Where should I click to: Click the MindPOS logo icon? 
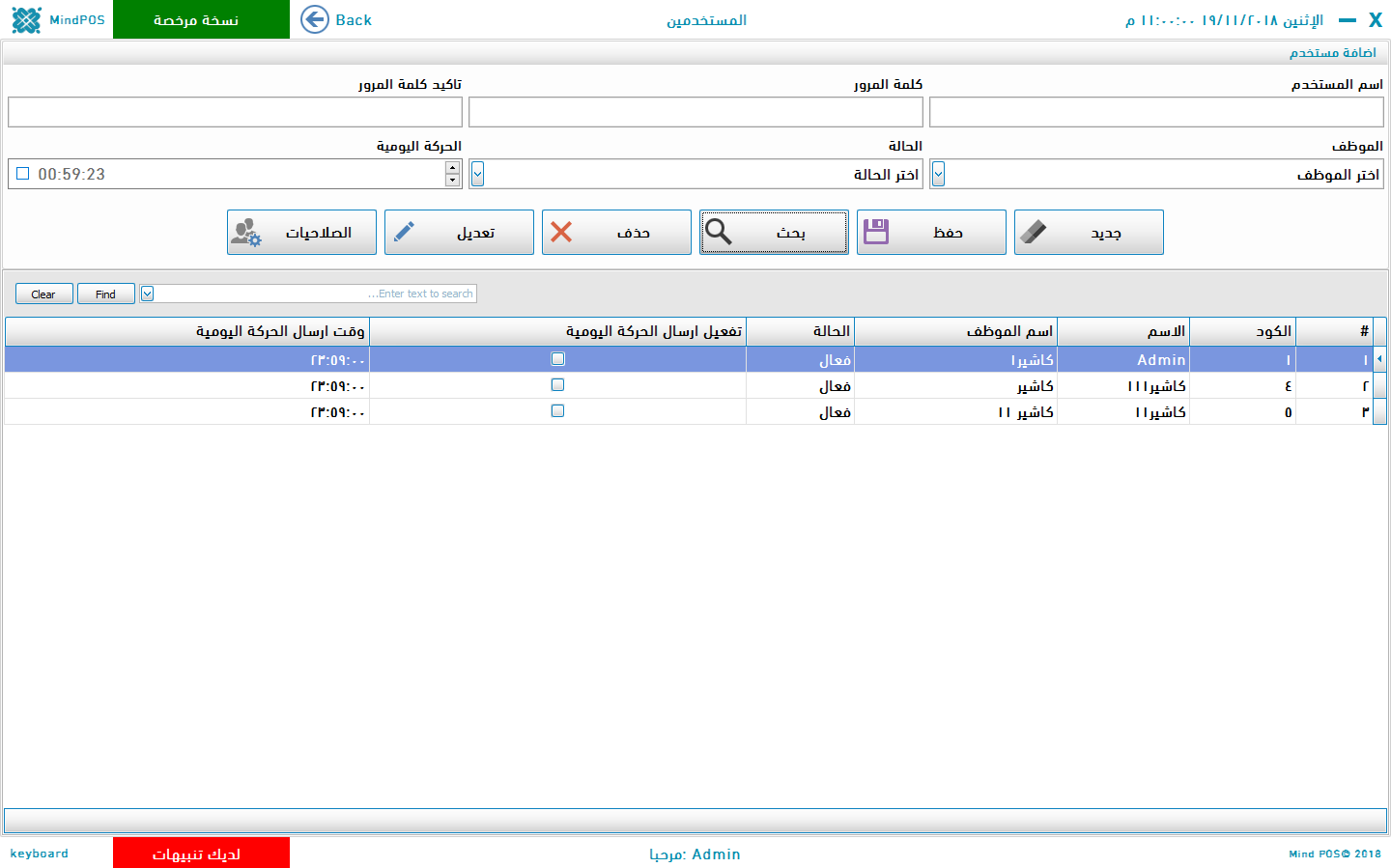pyautogui.click(x=27, y=19)
